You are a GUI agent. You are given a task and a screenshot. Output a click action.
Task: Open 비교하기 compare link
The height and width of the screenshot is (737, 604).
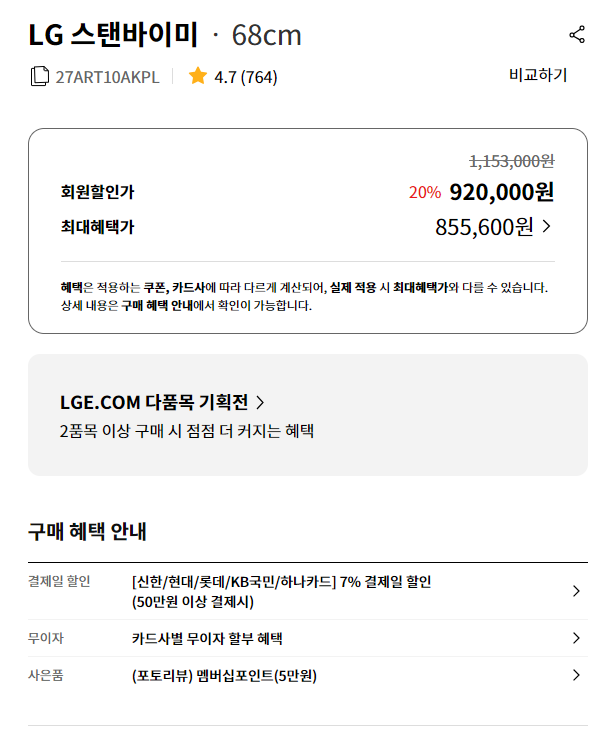[x=538, y=75]
